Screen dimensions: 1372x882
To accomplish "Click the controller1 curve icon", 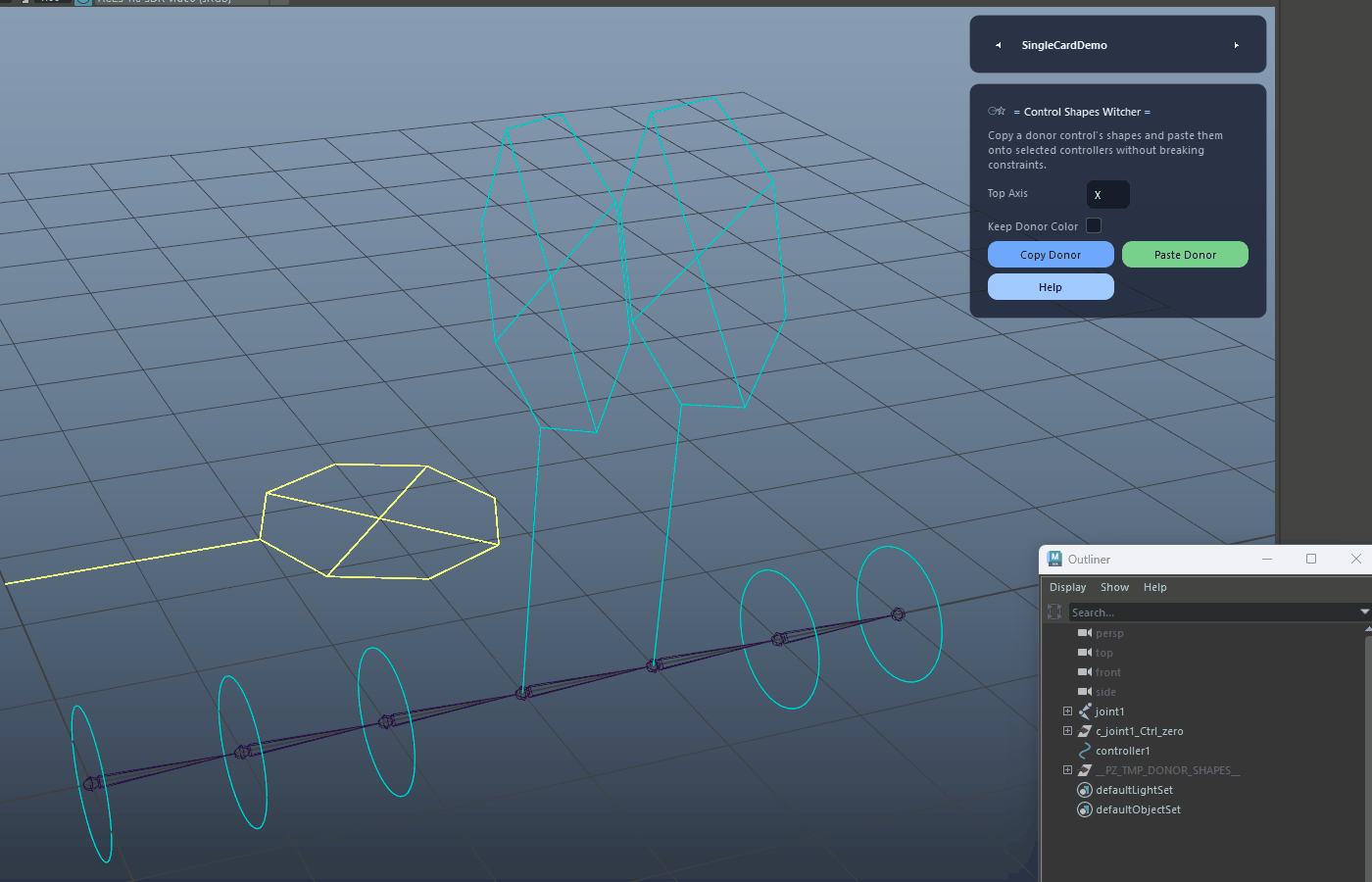I will pos(1085,751).
